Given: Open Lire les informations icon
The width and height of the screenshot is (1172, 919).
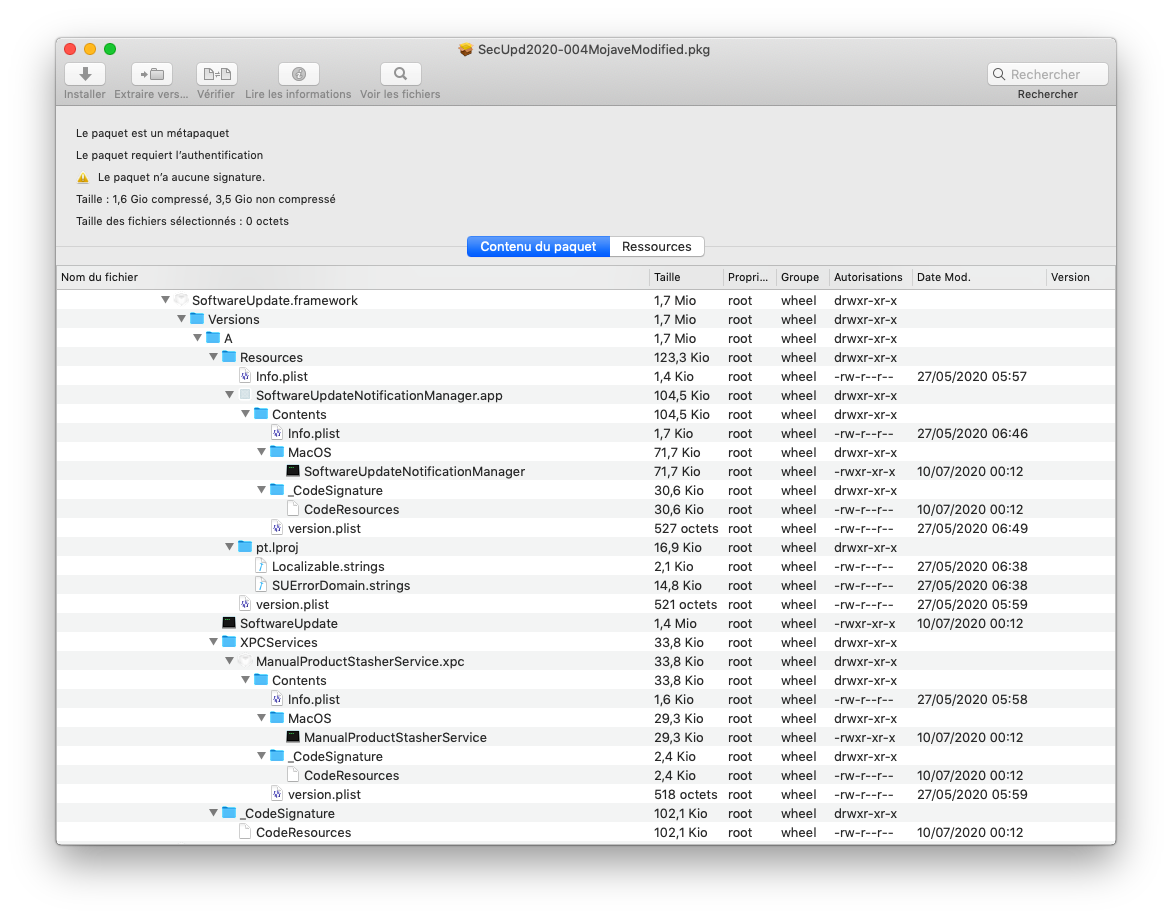Looking at the screenshot, I should click(299, 74).
